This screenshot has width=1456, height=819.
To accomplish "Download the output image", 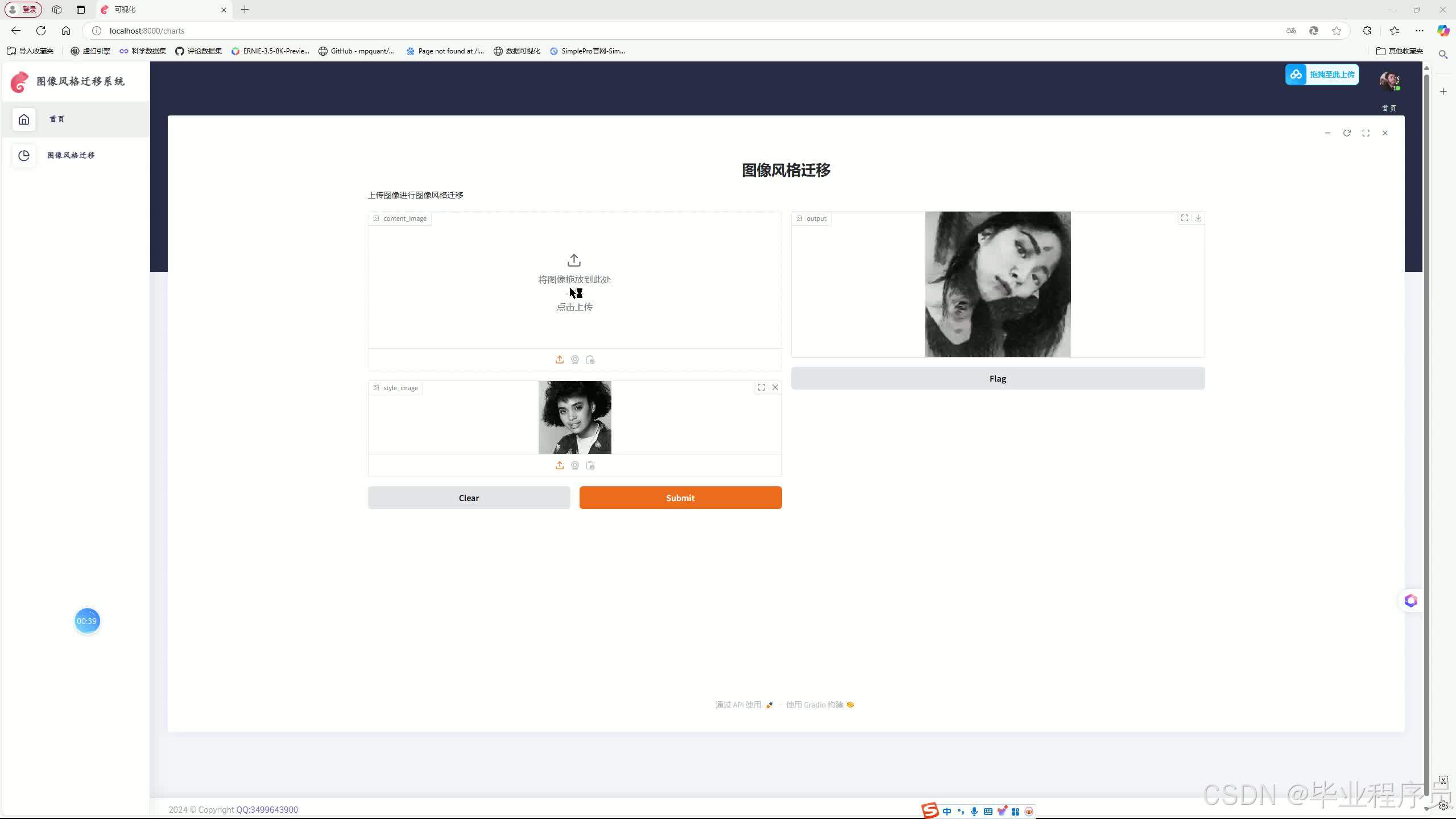I will click(1198, 218).
